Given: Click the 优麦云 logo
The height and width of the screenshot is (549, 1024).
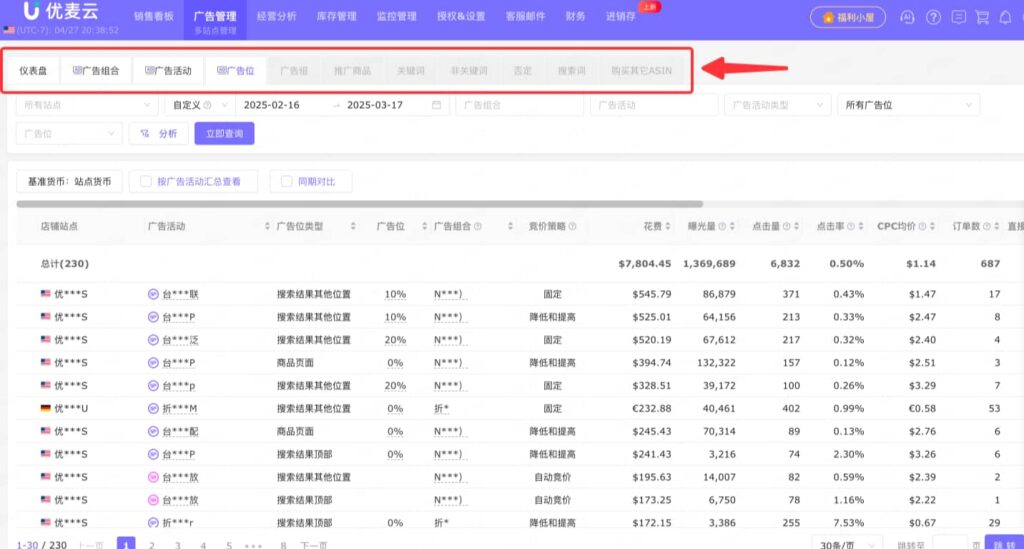Looking at the screenshot, I should click(61, 11).
